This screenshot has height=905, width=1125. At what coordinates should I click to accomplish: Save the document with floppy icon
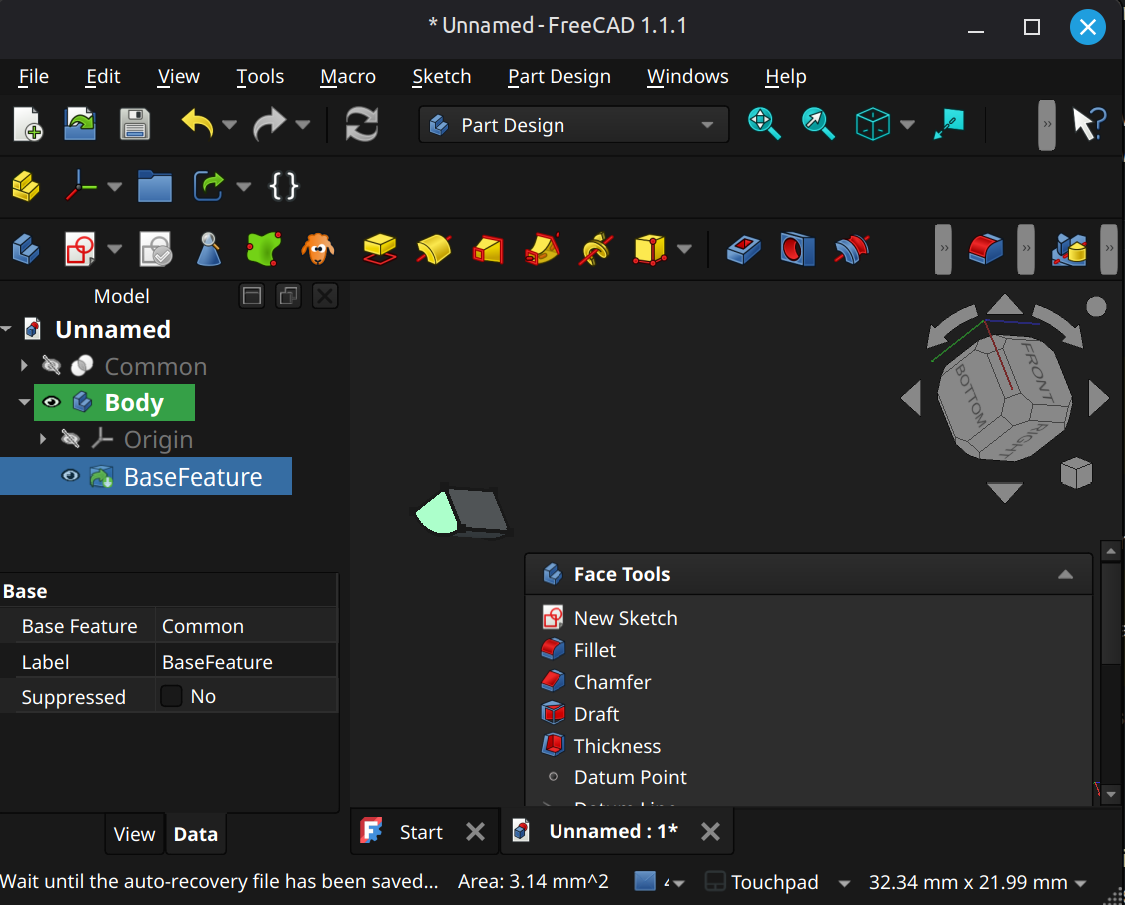click(134, 125)
